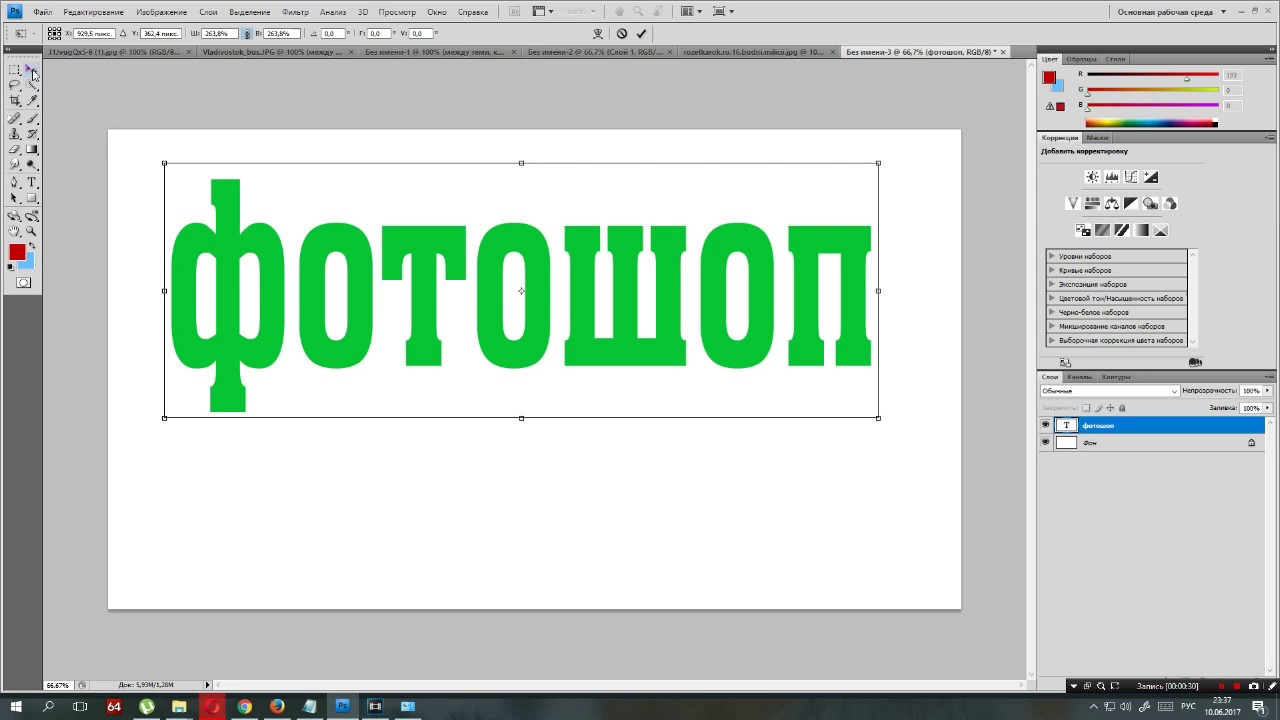Open Firefox from the taskbar
This screenshot has height=720, width=1280.
point(277,706)
